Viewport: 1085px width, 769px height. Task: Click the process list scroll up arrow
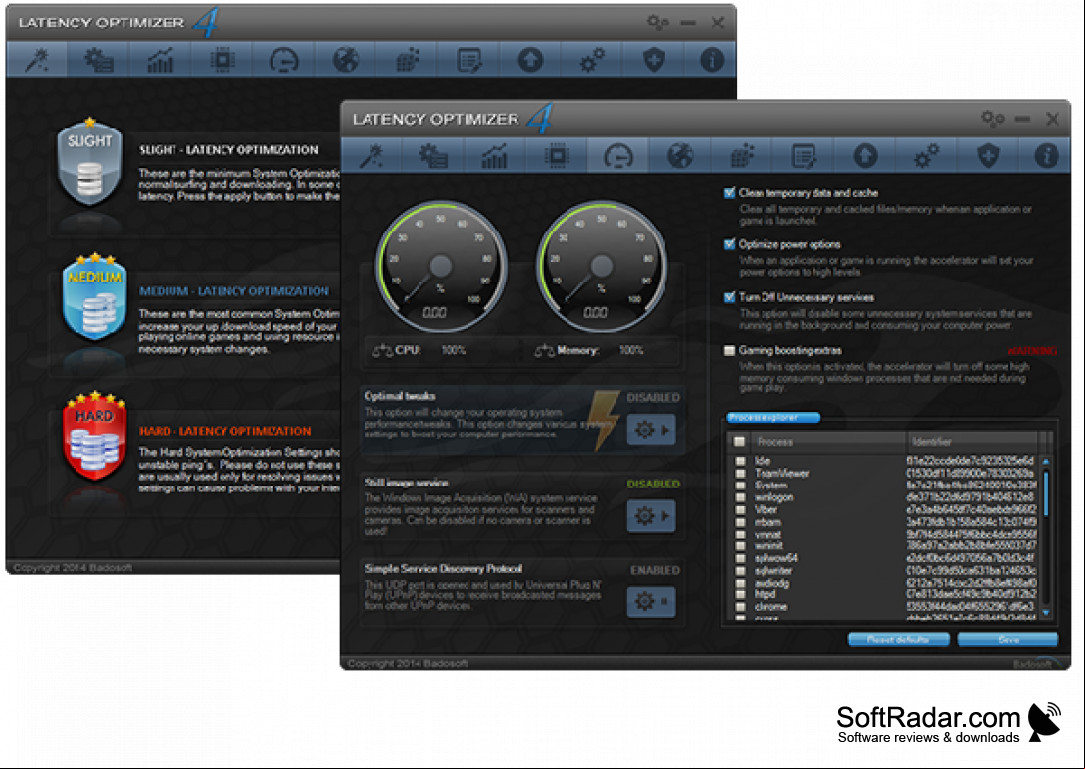[1046, 462]
